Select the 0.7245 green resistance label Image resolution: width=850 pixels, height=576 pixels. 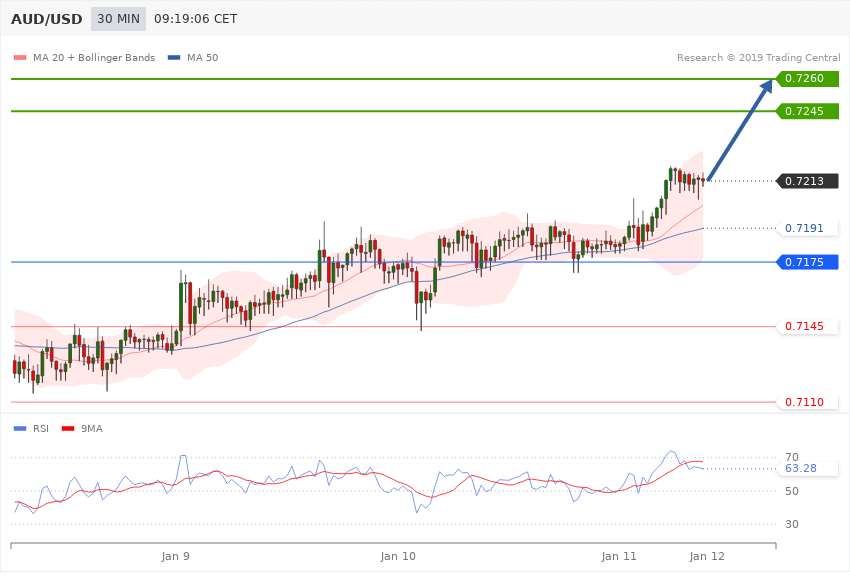click(808, 111)
